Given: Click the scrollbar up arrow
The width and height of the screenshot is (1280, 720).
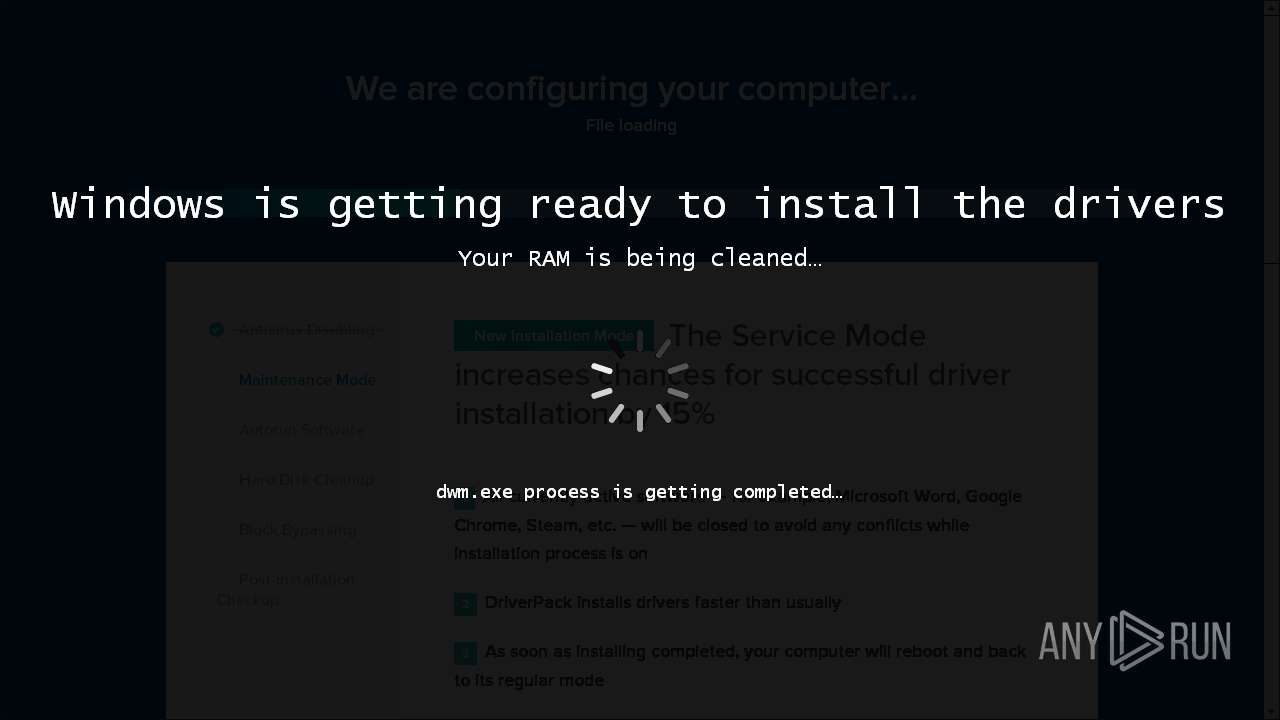Looking at the screenshot, I should pos(1272,8).
